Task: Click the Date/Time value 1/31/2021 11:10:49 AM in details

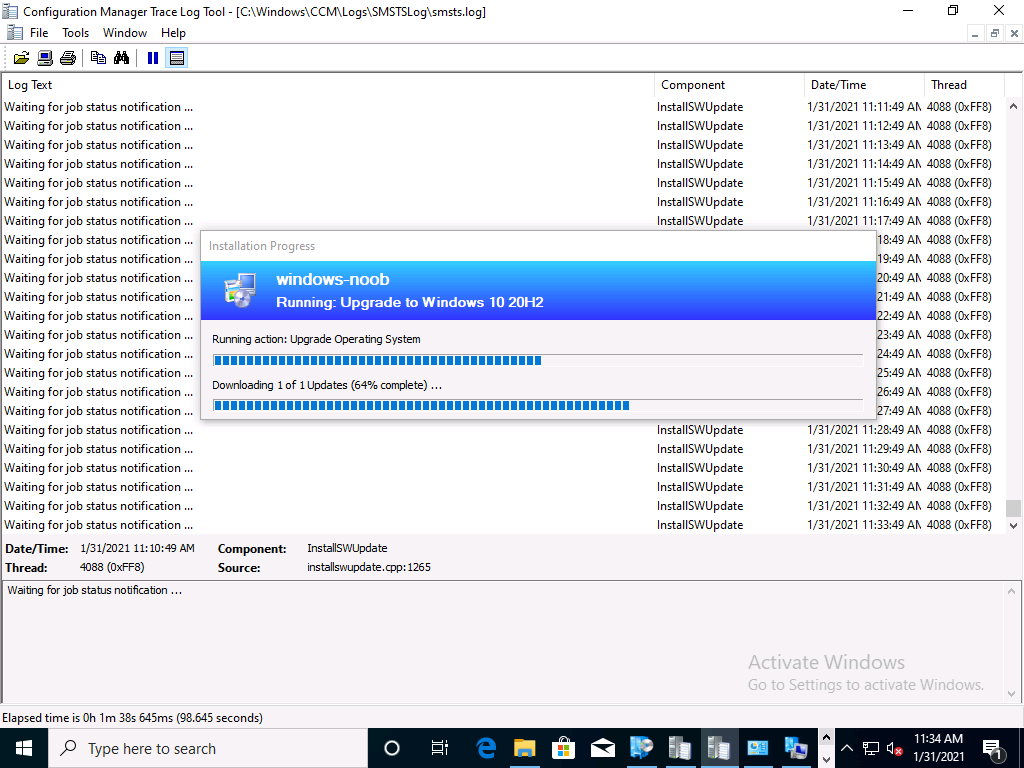Action: 137,548
